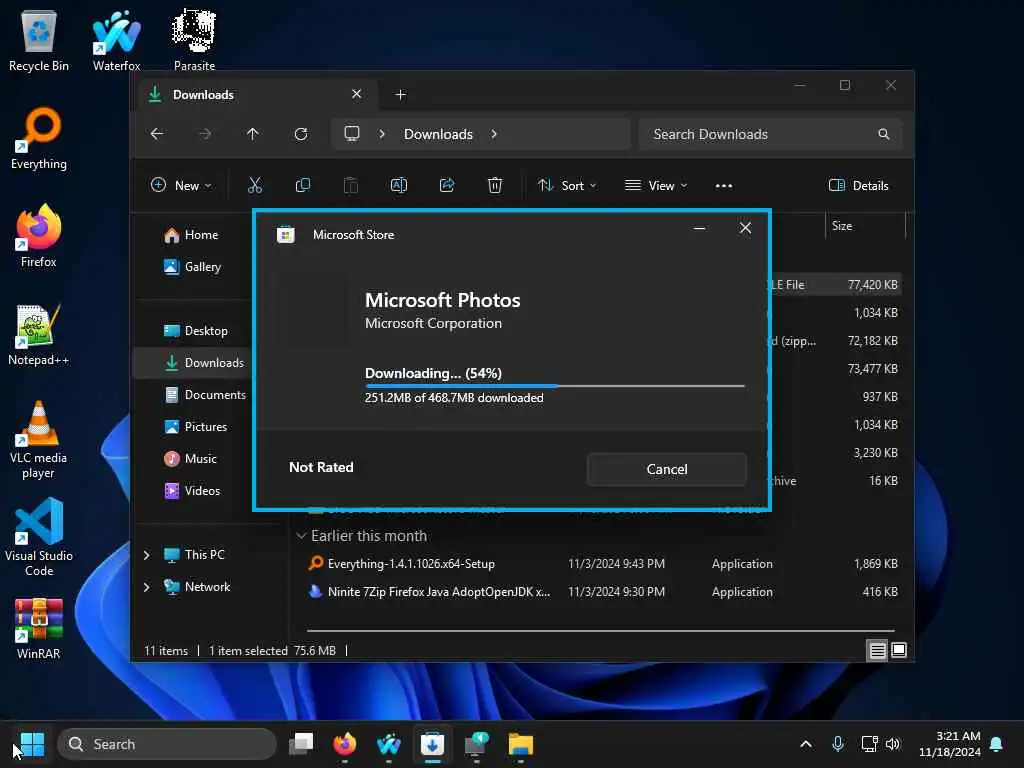Go up one folder level
This screenshot has height=768, width=1024.
coord(253,134)
